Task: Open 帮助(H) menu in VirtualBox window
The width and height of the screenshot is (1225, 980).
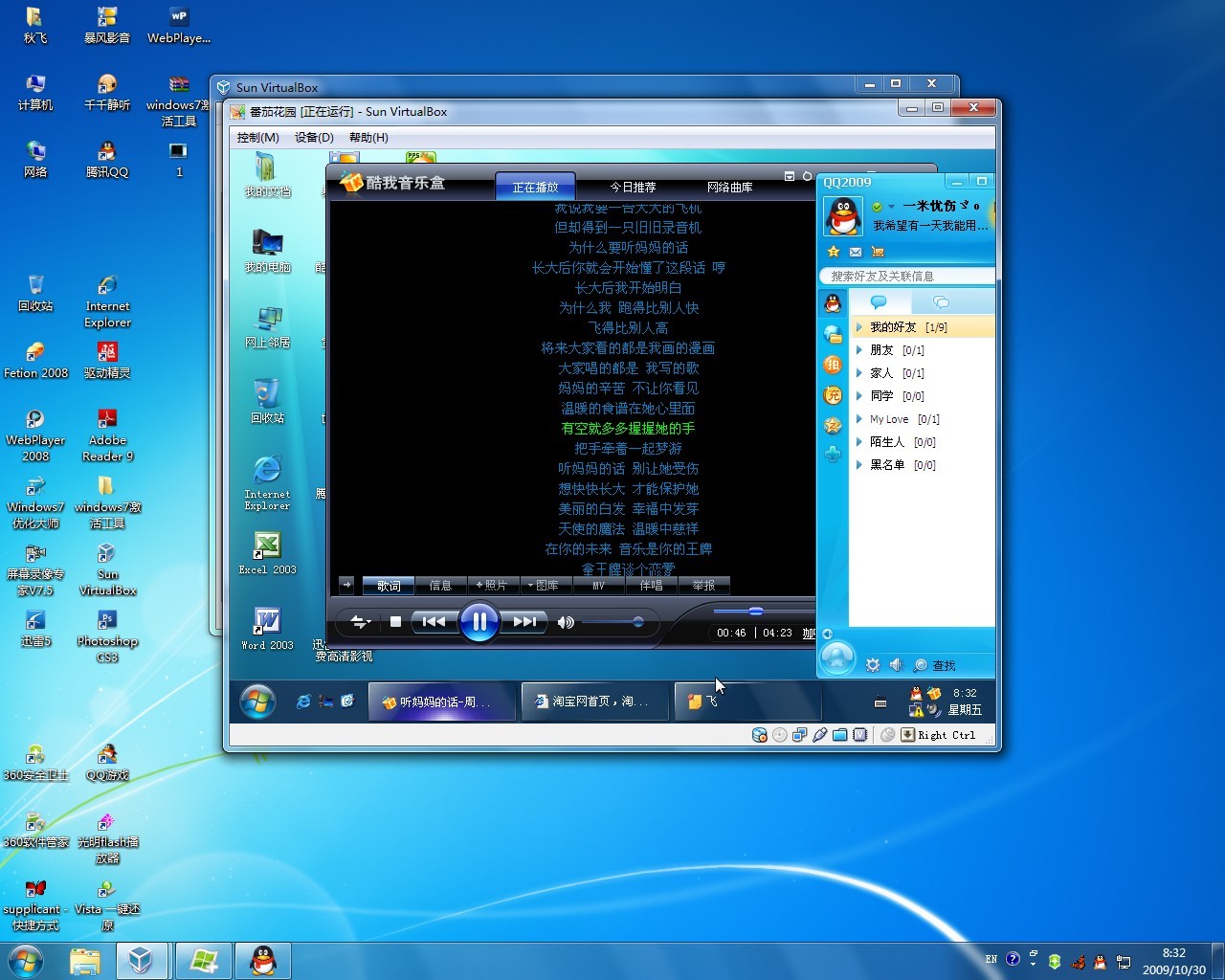Action: point(368,138)
